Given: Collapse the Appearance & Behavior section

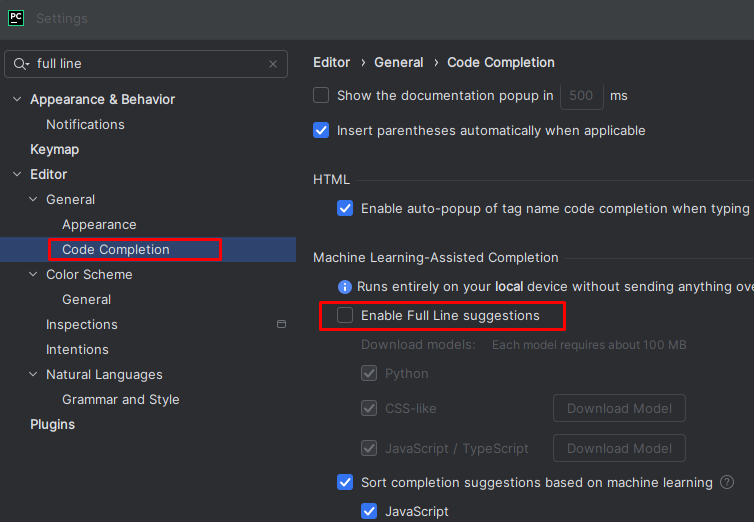Looking at the screenshot, I should point(17,100).
